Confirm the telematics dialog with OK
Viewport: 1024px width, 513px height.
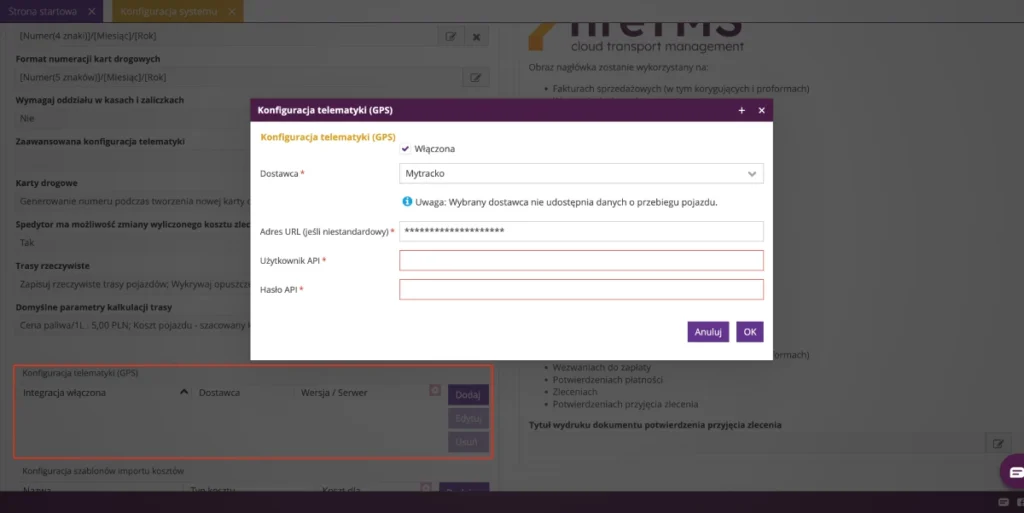coord(750,332)
